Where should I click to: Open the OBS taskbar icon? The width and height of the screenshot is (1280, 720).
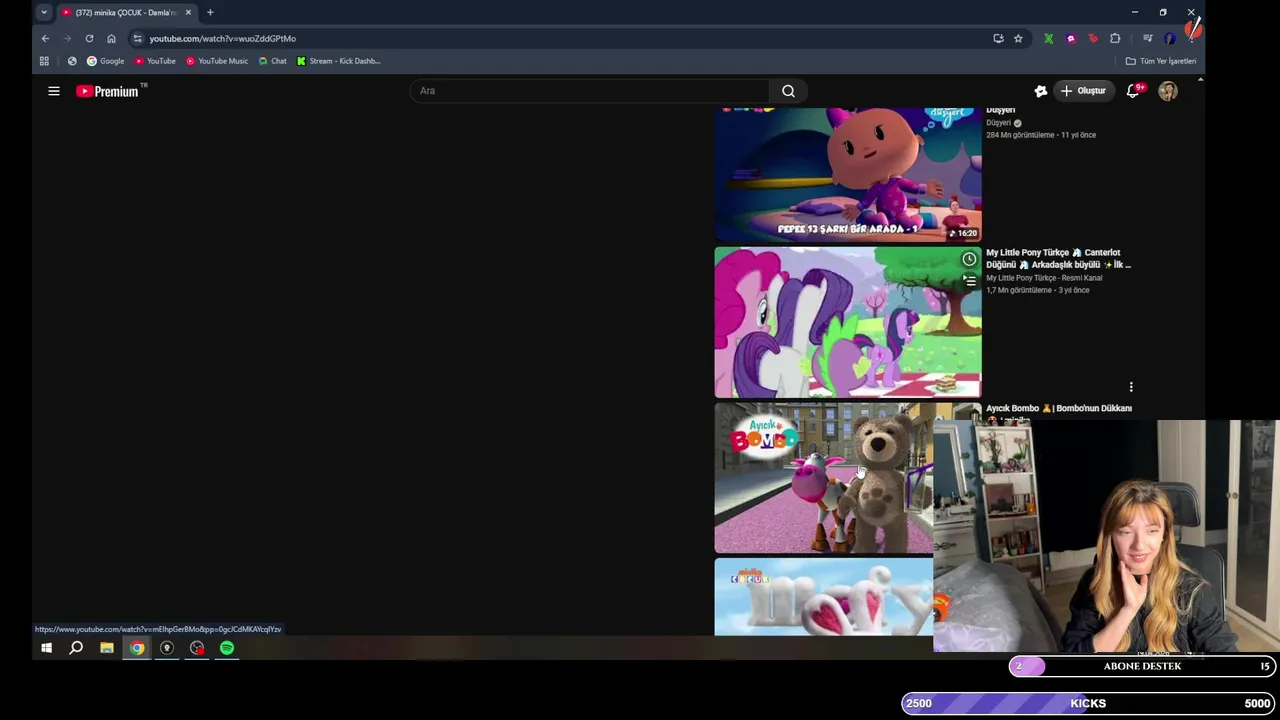(167, 648)
